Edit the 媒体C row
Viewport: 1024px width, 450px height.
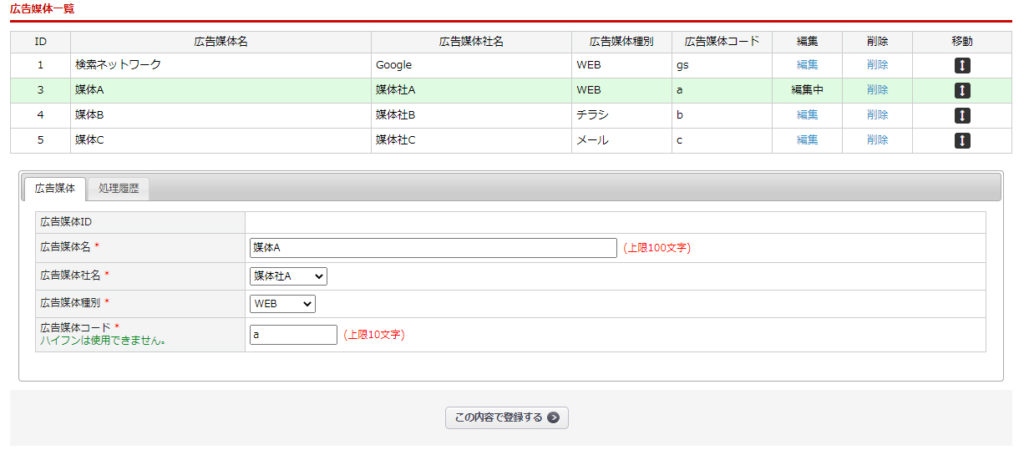(x=807, y=140)
